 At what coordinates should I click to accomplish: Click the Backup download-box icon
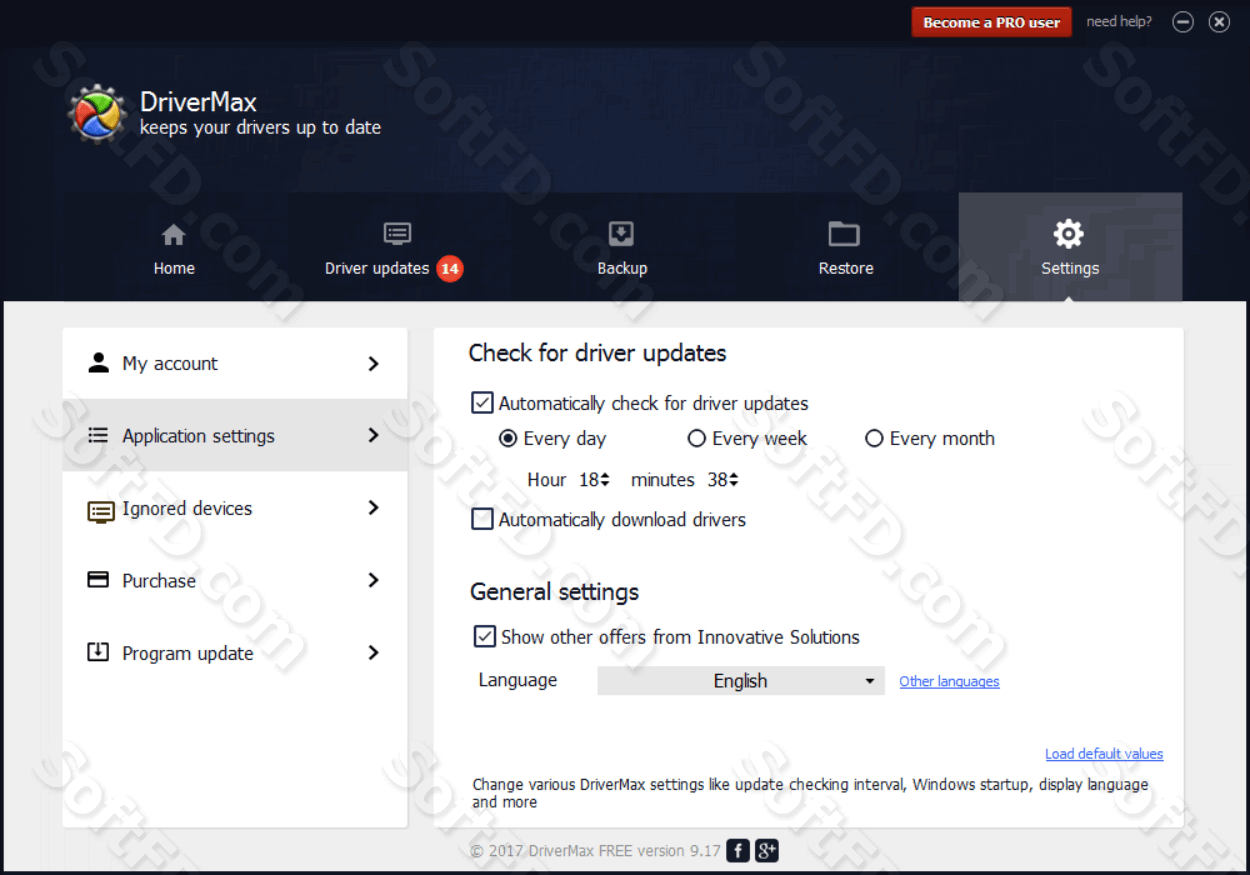pos(621,234)
